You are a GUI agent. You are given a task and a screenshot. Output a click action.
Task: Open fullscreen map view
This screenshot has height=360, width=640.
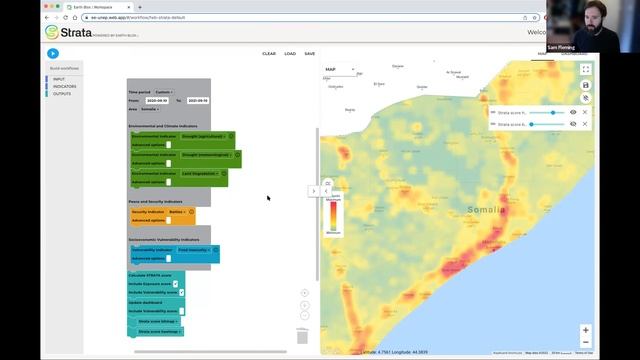(x=586, y=69)
